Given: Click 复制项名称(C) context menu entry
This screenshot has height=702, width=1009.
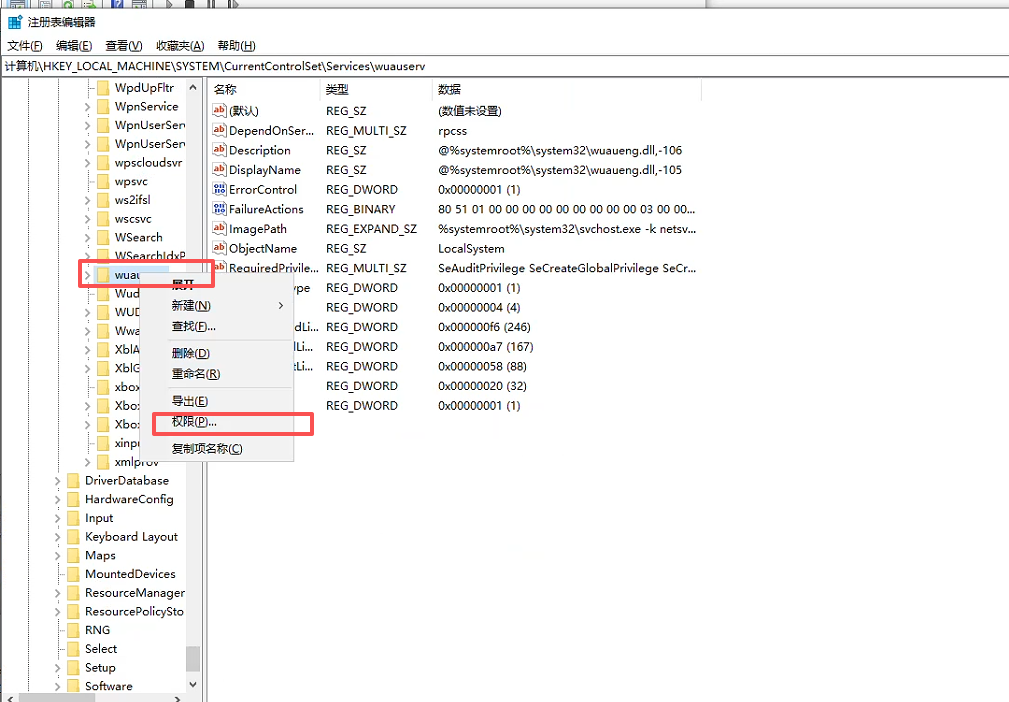Looking at the screenshot, I should tap(206, 449).
